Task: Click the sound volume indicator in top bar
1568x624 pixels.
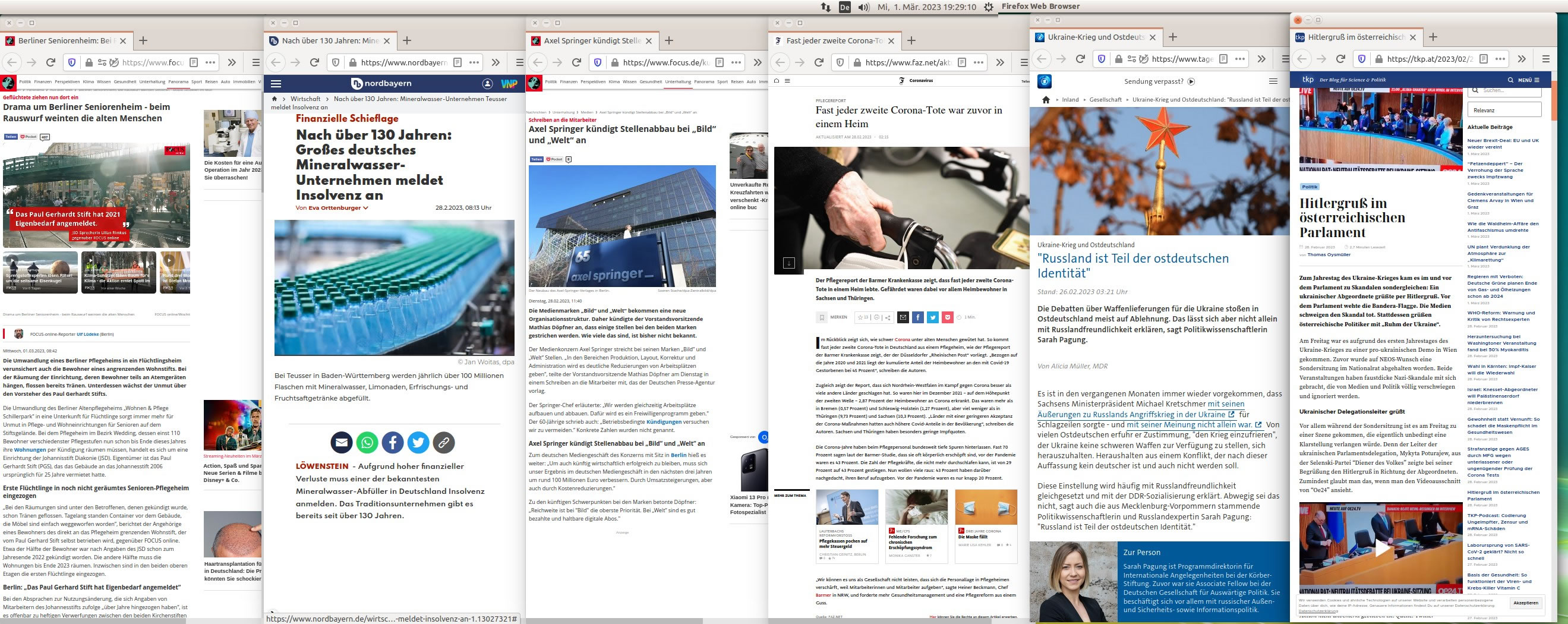Action: coord(864,7)
